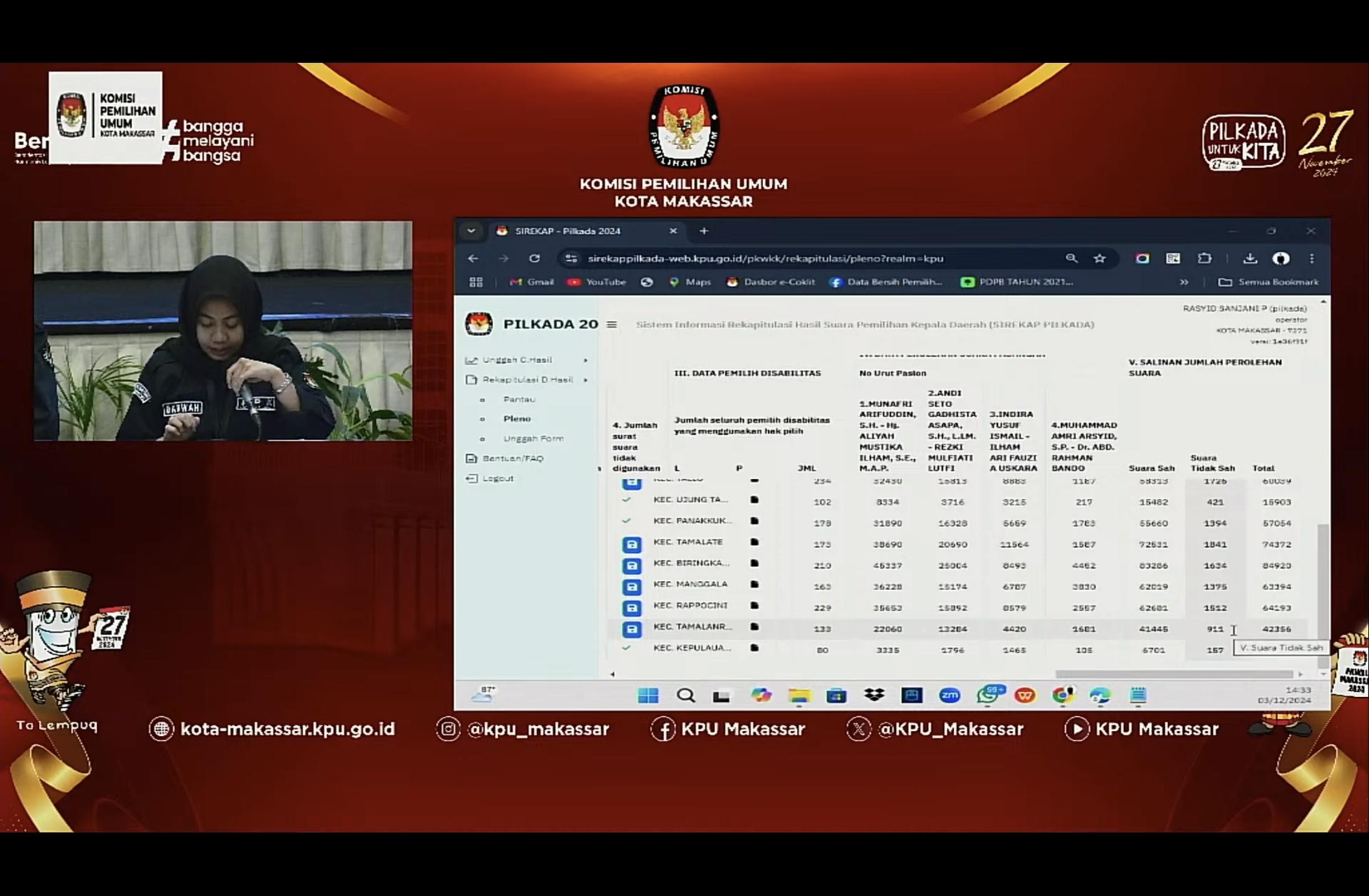This screenshot has height=896, width=1369.
Task: Click save icon for KEC. TAMALANREA row
Action: [x=632, y=629]
